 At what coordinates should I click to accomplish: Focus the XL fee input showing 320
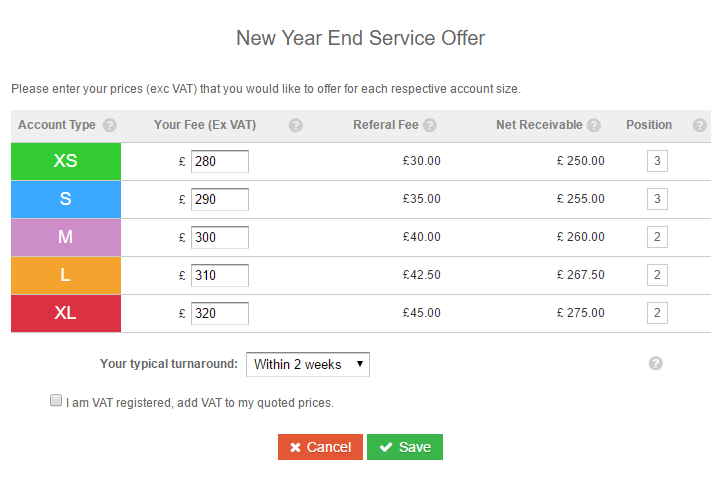[x=220, y=313]
